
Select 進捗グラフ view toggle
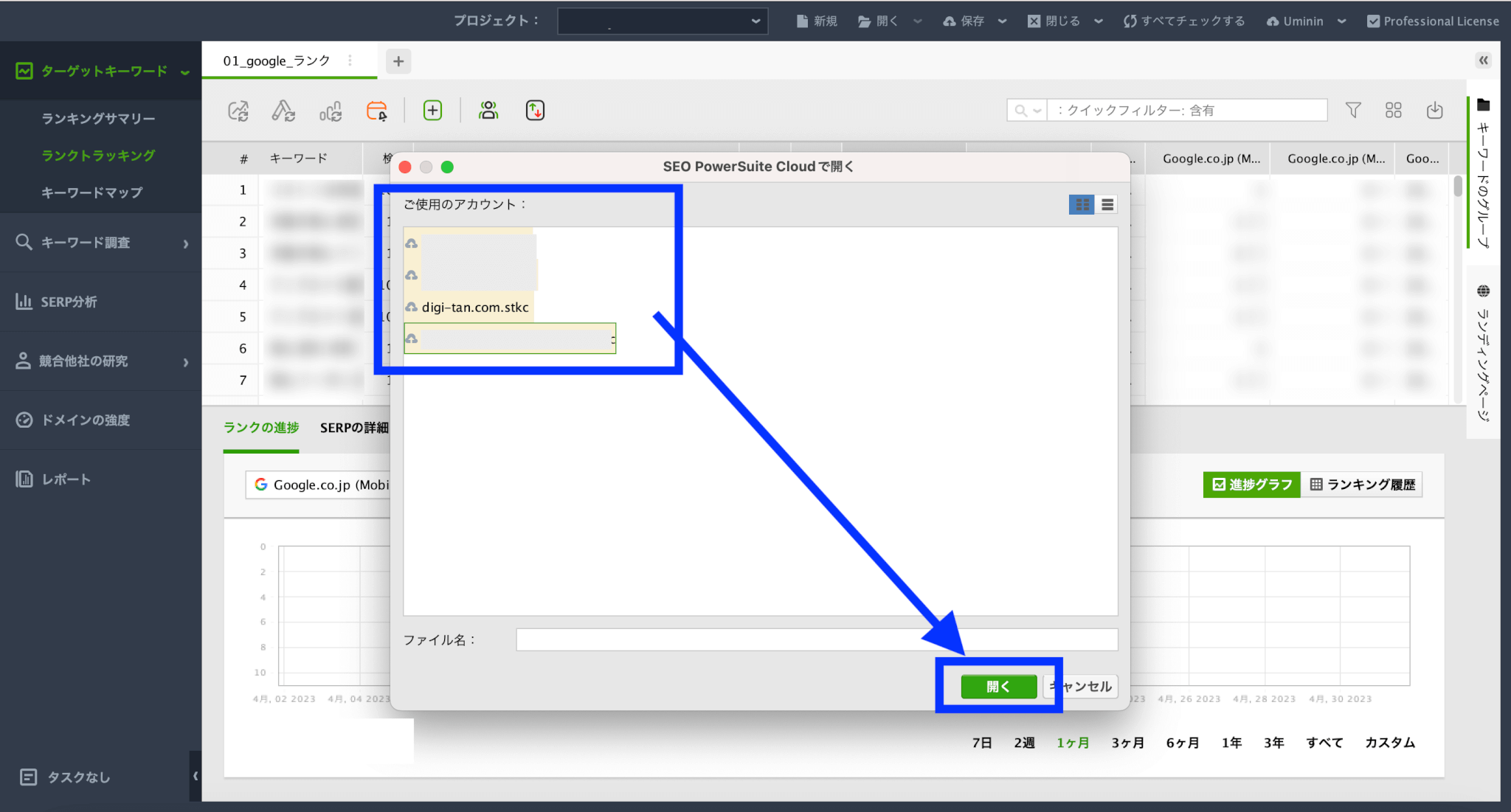pyautogui.click(x=1252, y=485)
